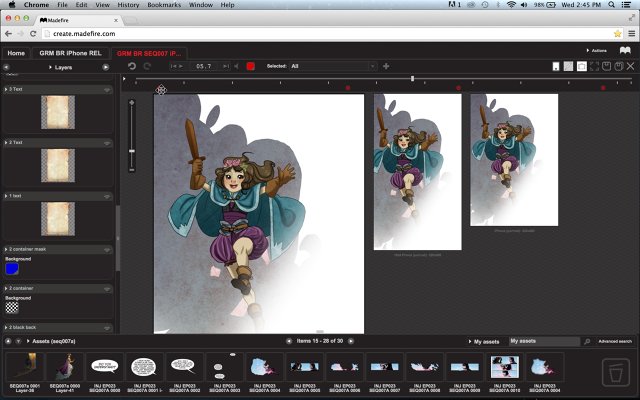Click the redo arrow icon
640x400 pixels.
(147, 66)
